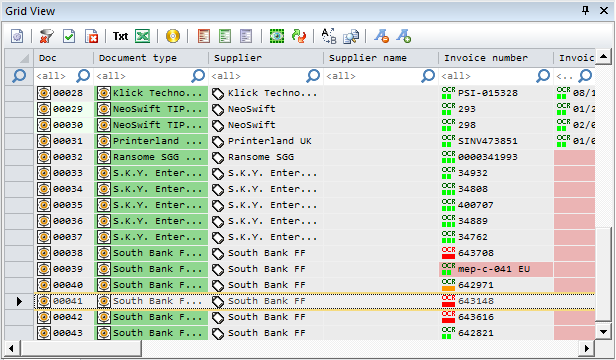Click the tag icon beside Printerland UK
The height and width of the screenshot is (360, 616).
pos(218,141)
